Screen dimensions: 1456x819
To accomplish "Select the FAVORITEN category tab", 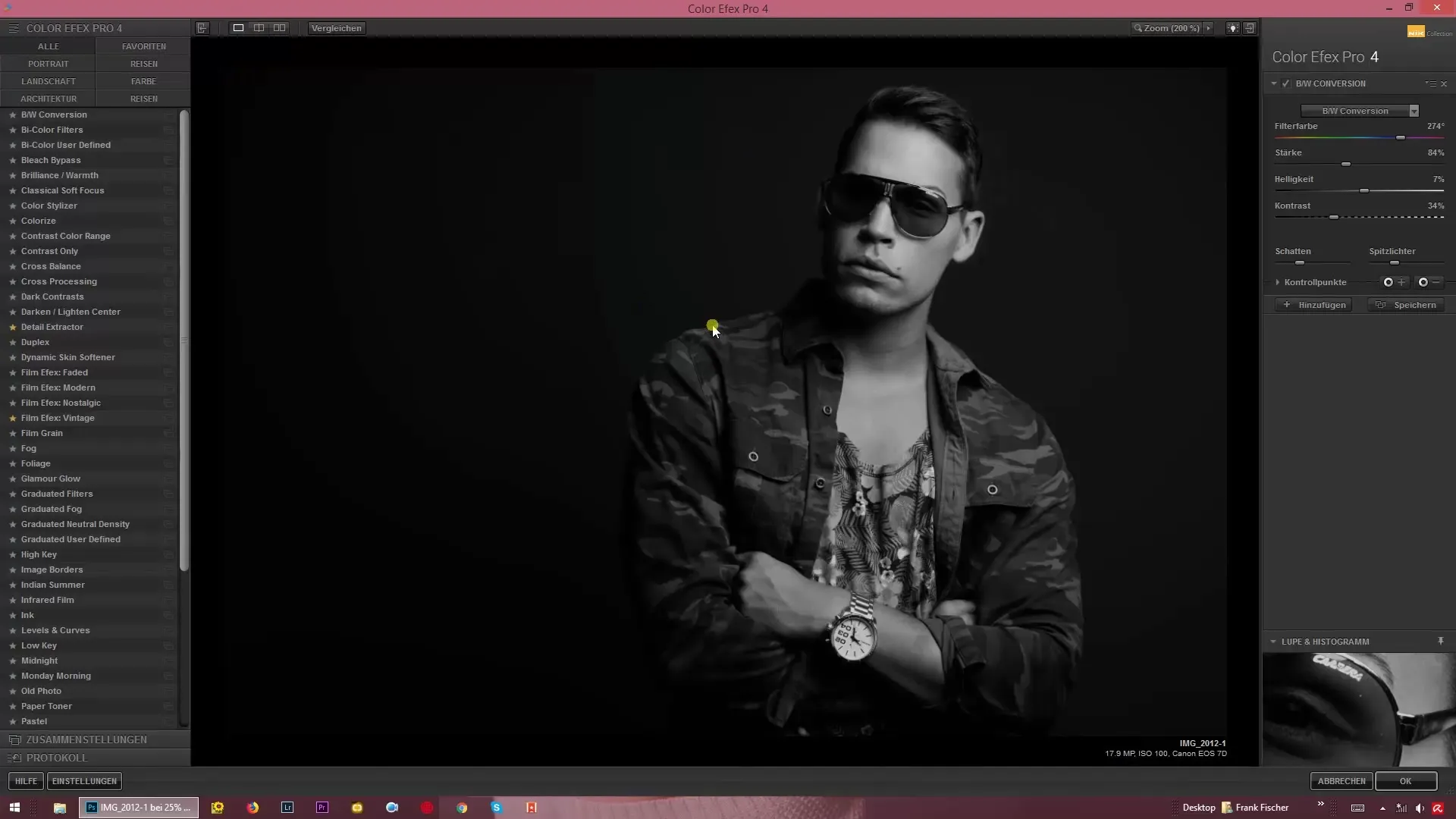I will tap(143, 46).
